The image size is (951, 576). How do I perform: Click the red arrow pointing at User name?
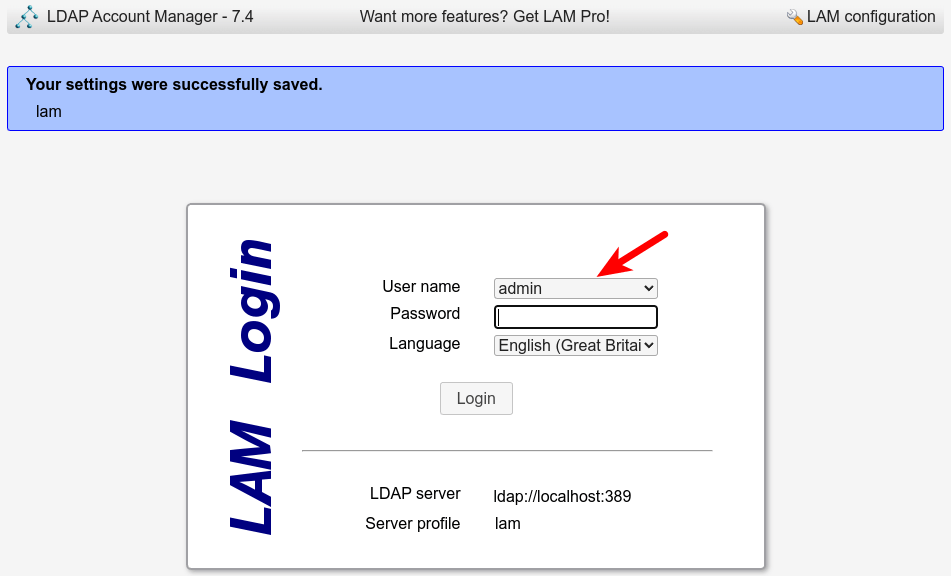click(632, 253)
